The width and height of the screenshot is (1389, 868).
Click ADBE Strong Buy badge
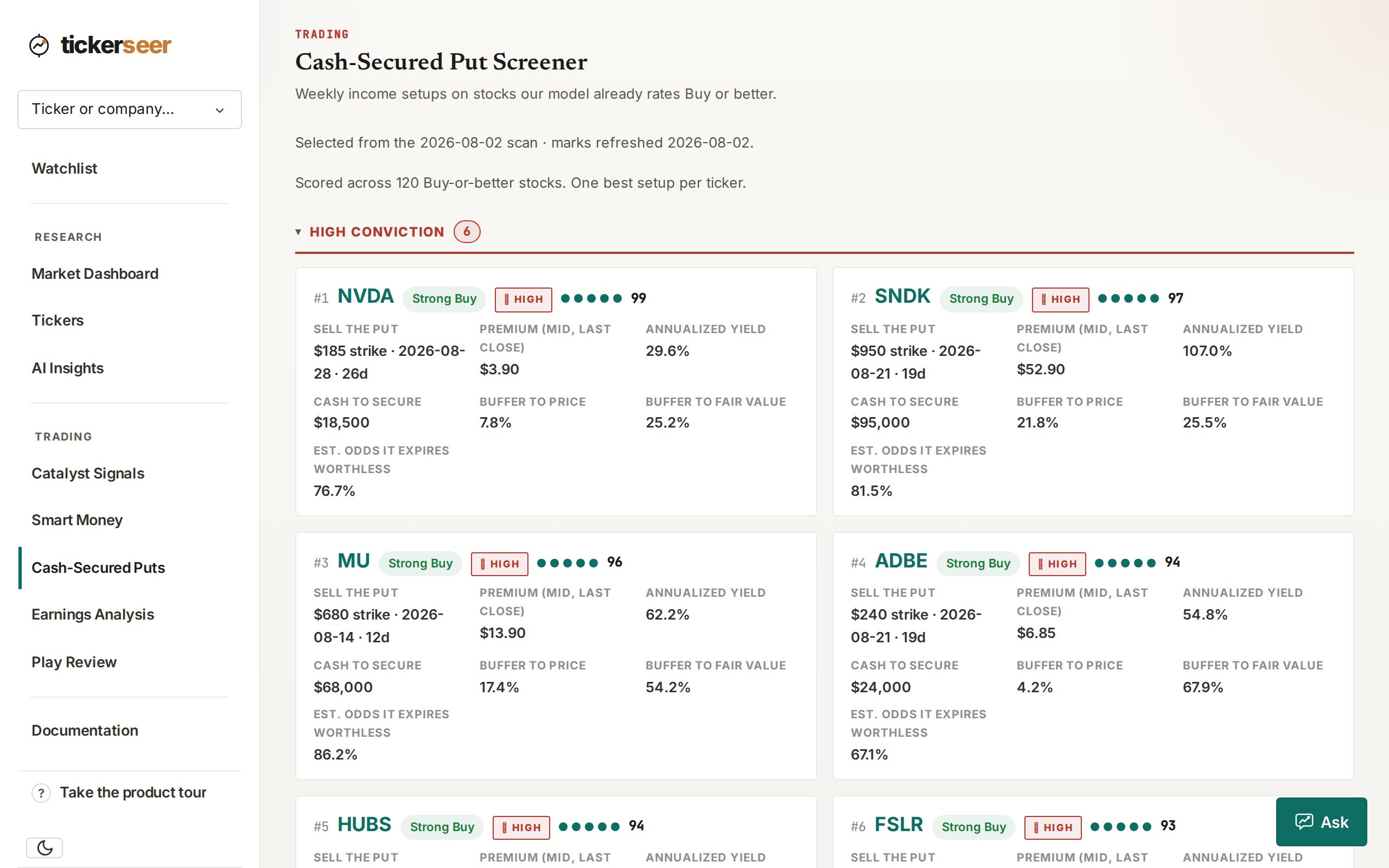pyautogui.click(x=978, y=564)
